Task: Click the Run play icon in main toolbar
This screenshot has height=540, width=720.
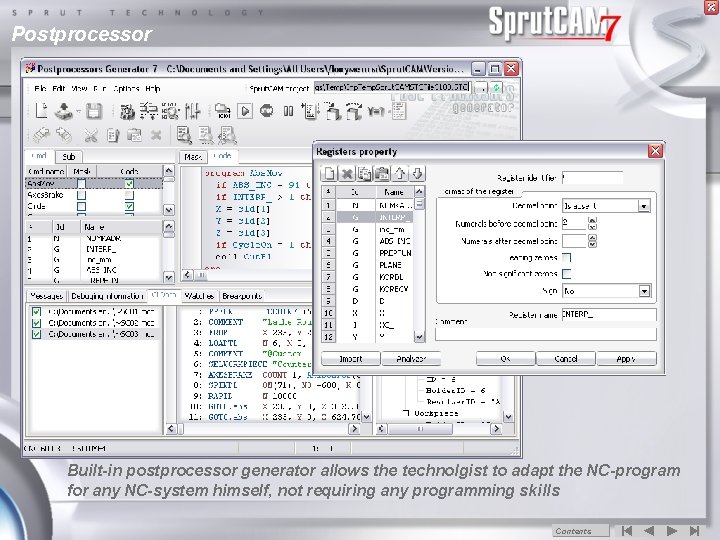Action: click(245, 111)
